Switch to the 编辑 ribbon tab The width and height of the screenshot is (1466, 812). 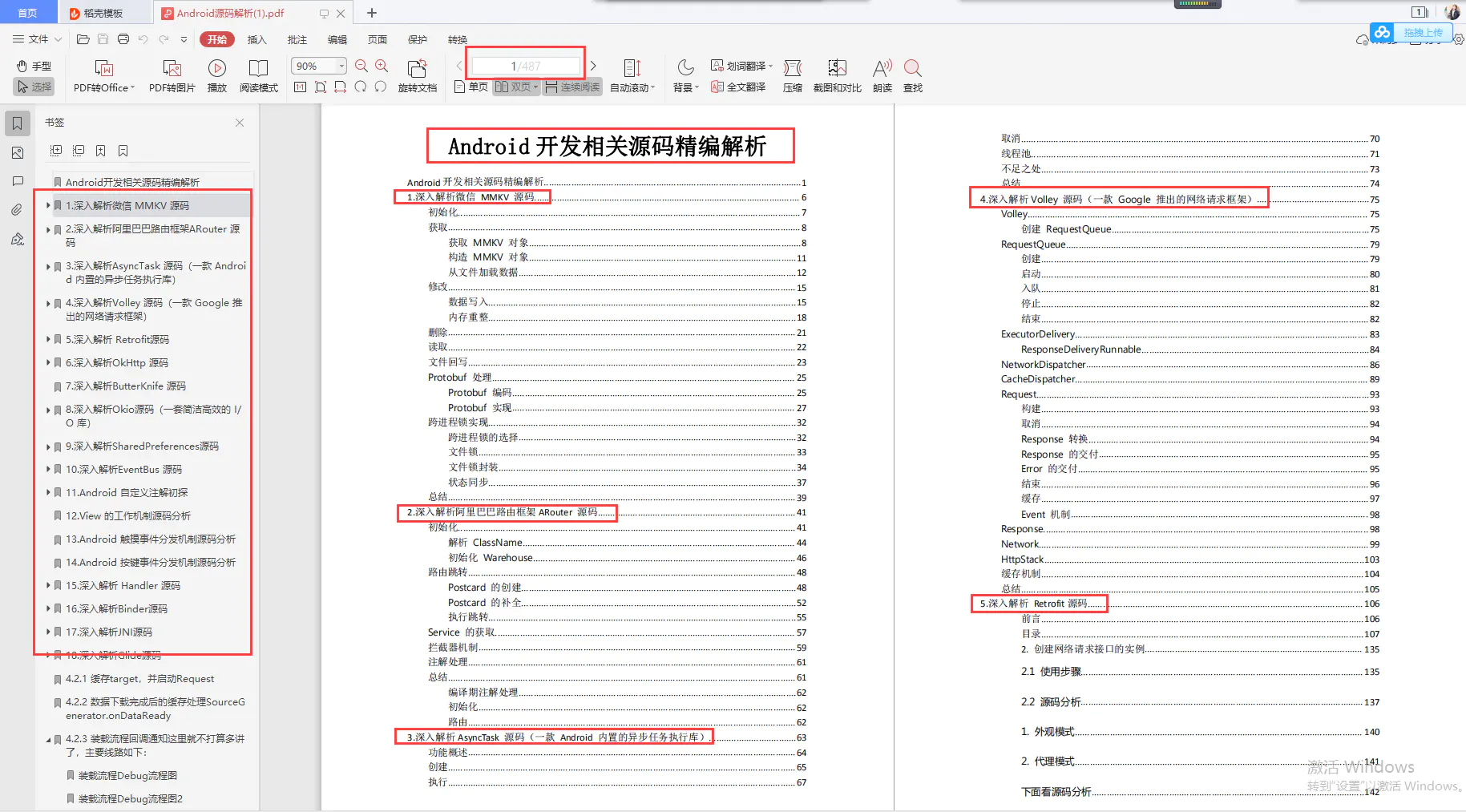pos(337,39)
